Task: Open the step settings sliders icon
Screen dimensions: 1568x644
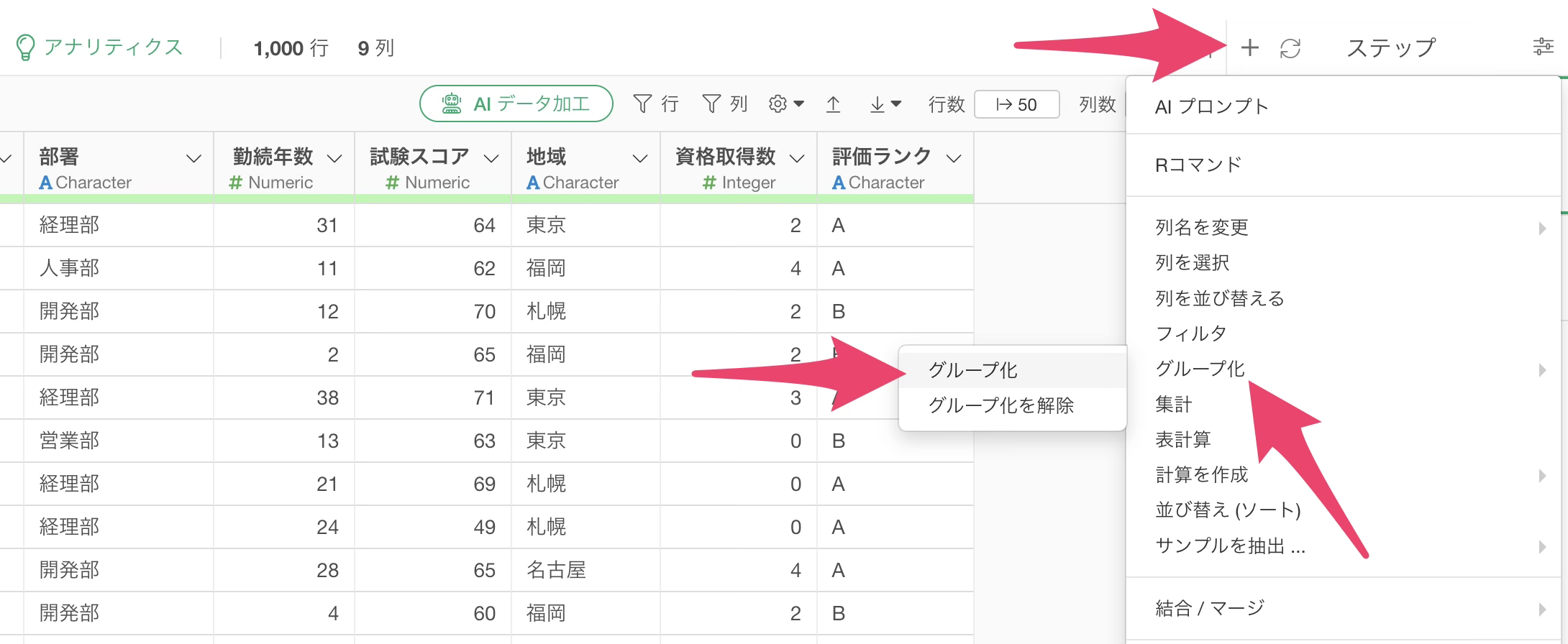Action: 1543,47
